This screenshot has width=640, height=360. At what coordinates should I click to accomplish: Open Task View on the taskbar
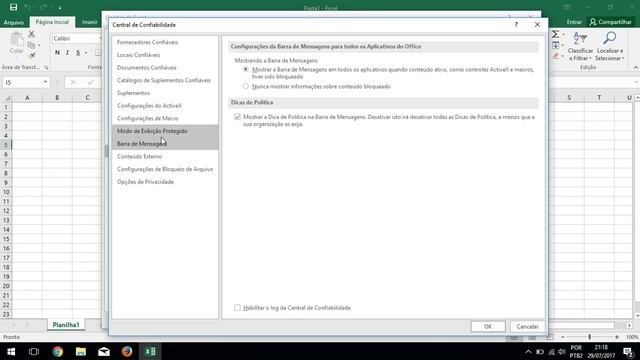(x=34, y=351)
